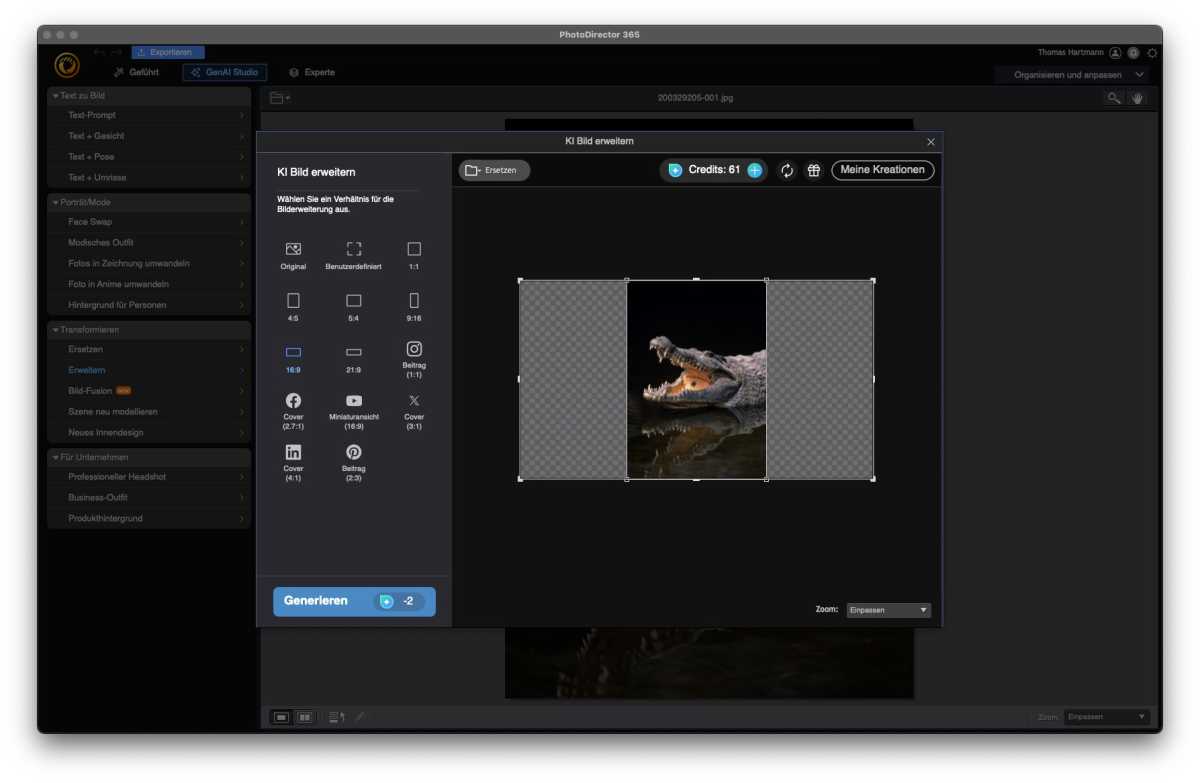
Task: Open Foto in Anime umwandeln
Action: pyautogui.click(x=149, y=284)
